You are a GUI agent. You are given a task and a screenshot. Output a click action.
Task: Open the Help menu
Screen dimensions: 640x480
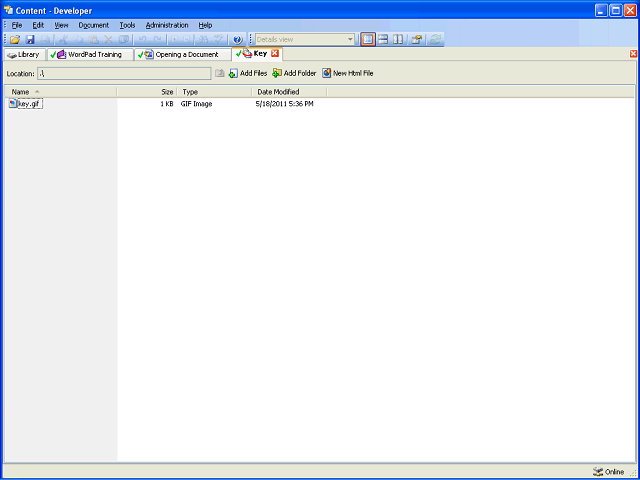click(205, 25)
